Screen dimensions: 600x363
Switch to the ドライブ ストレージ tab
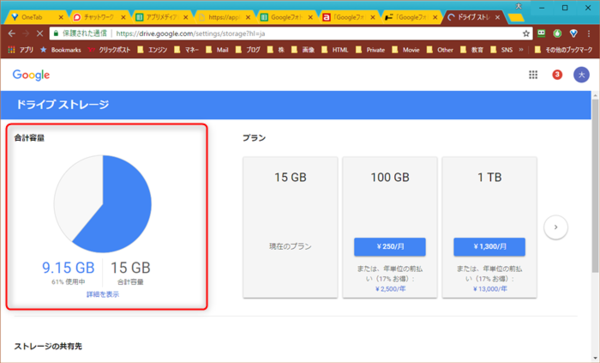click(x=474, y=17)
